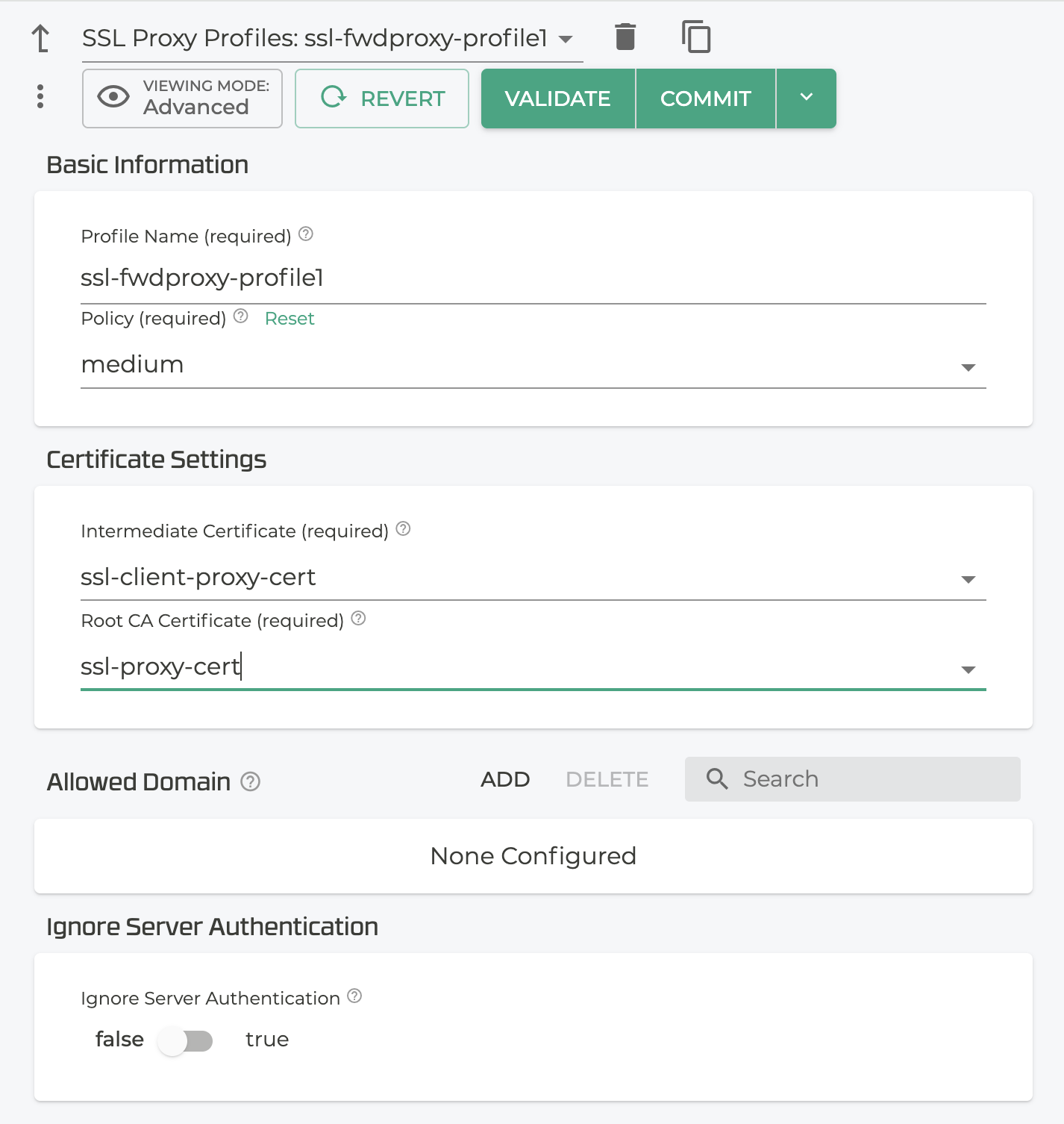Viewport: 1064px width, 1124px height.
Task: Click the disabled Delete domain button
Action: point(607,779)
